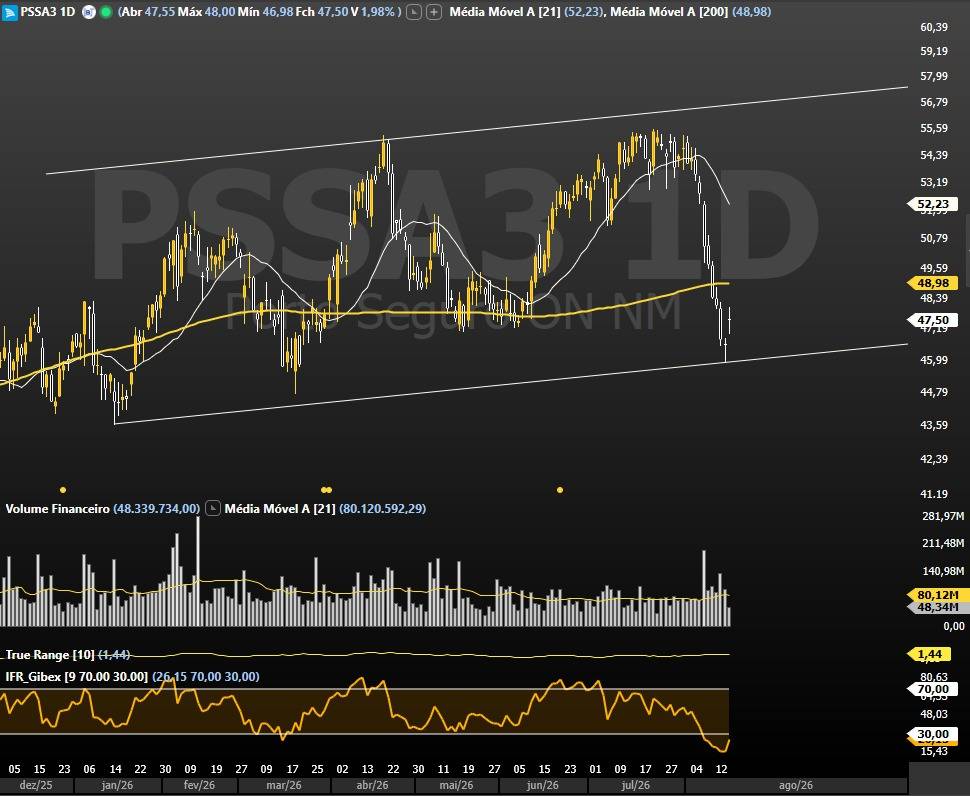Select the 47,50 last price tag
The width and height of the screenshot is (970, 796).
click(932, 320)
